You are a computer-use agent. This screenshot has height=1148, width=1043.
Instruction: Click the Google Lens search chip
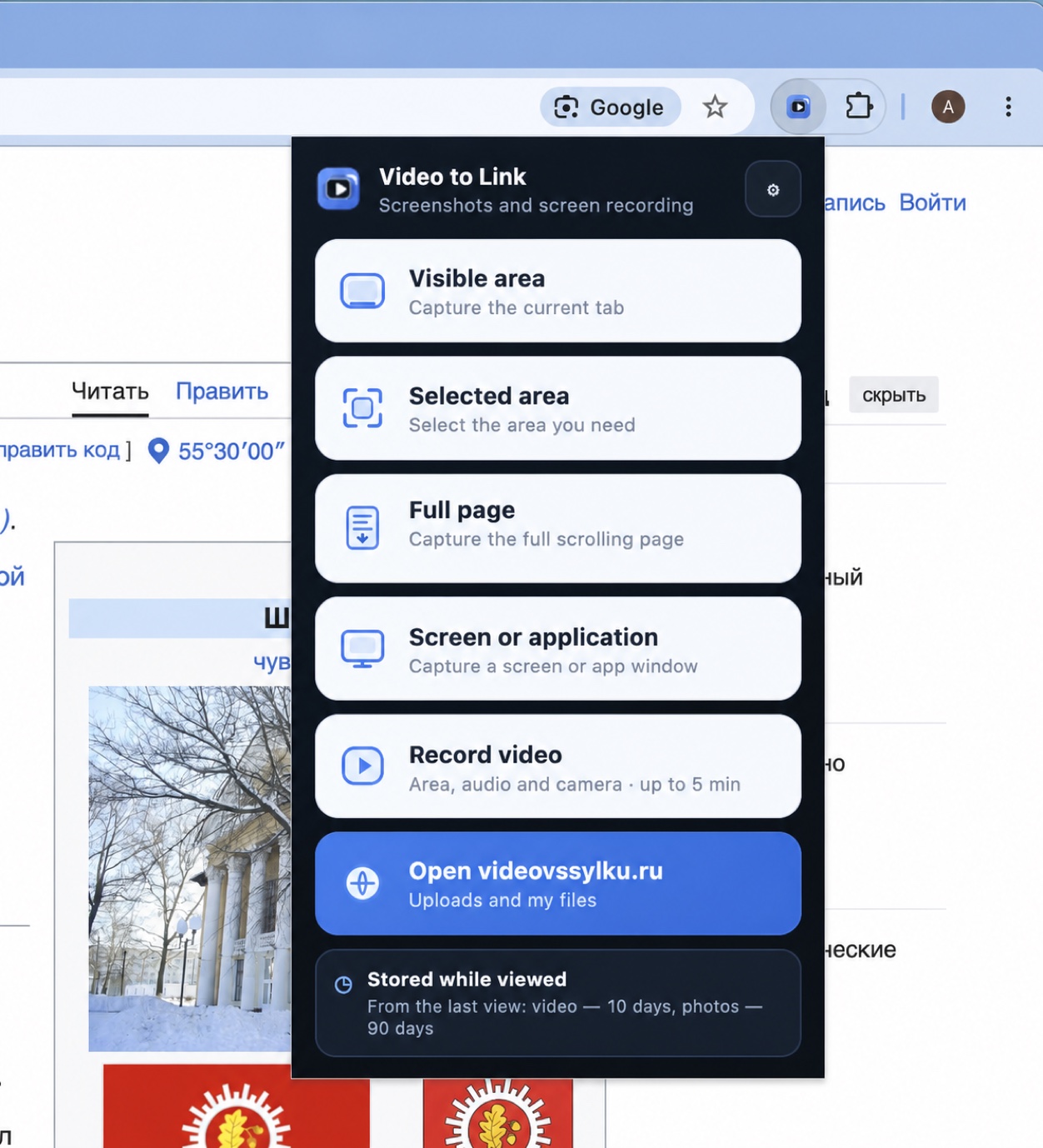(611, 107)
